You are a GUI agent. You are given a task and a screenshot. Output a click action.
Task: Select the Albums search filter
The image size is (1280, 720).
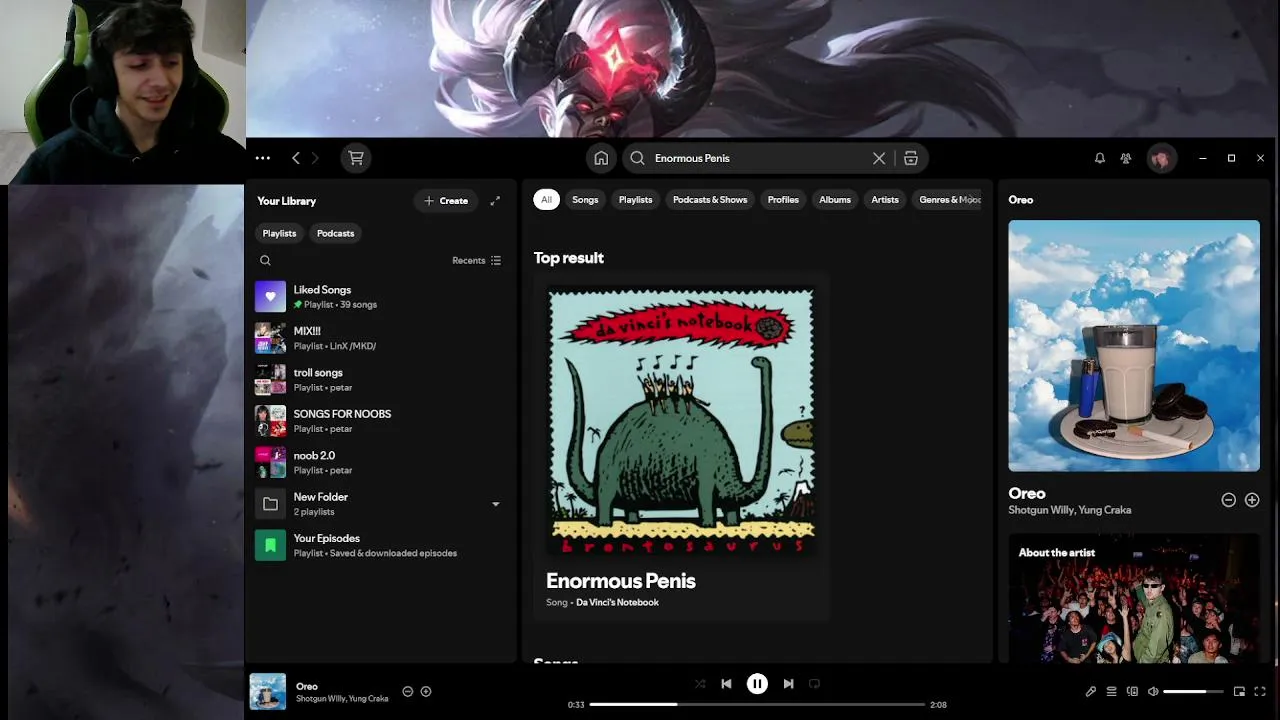[x=835, y=200]
